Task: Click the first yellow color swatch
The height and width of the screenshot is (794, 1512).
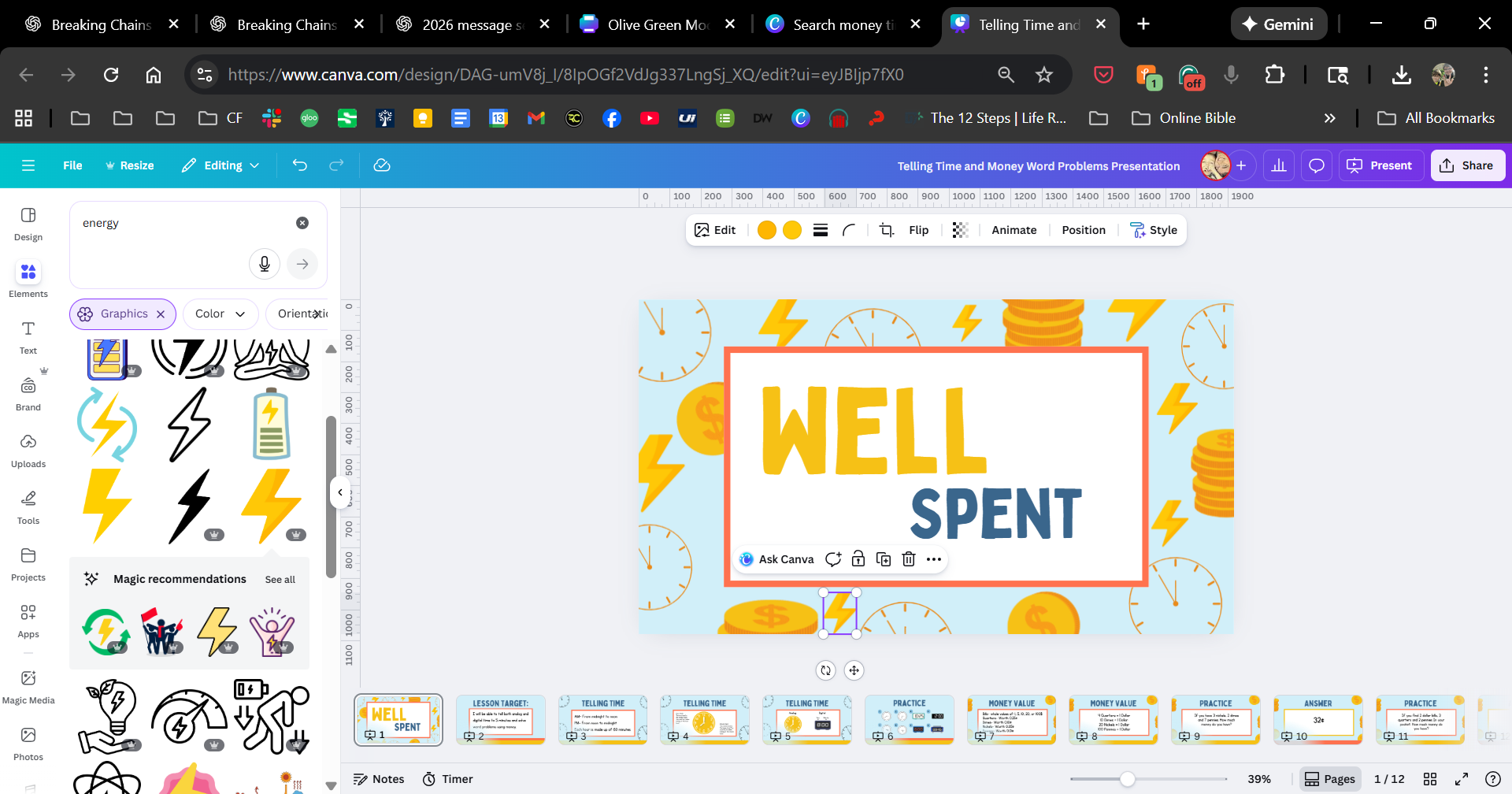Action: pos(766,230)
